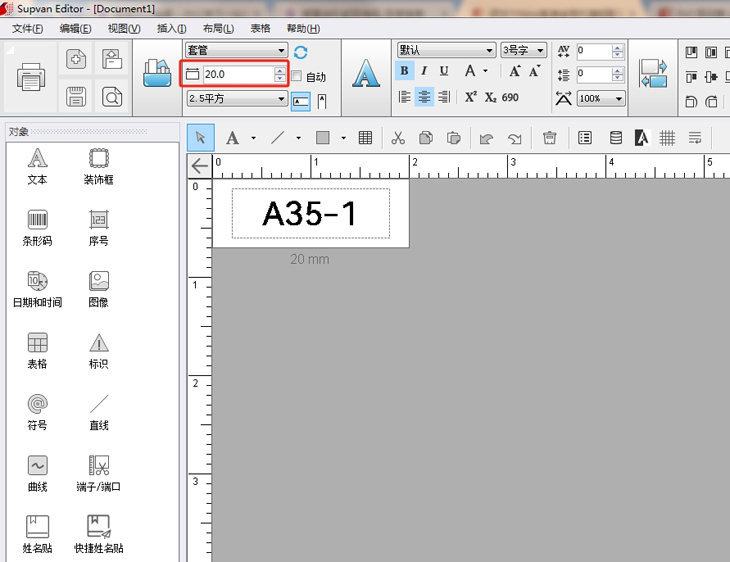Click the refresh icon next to 套管

(x=301, y=51)
